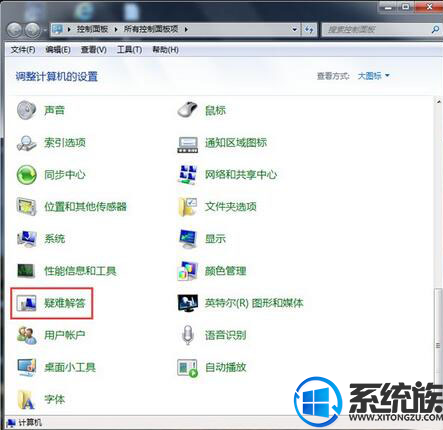This screenshot has height=430, width=443.
Task: Open the 网络和共享中心 network icon
Action: point(187,175)
